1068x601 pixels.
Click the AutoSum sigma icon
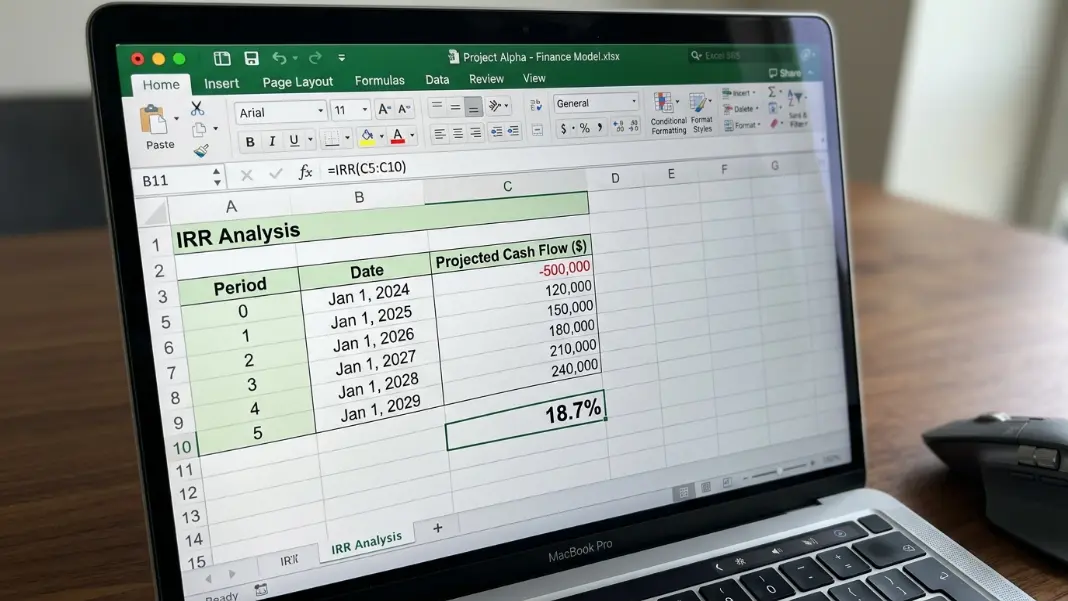(772, 91)
